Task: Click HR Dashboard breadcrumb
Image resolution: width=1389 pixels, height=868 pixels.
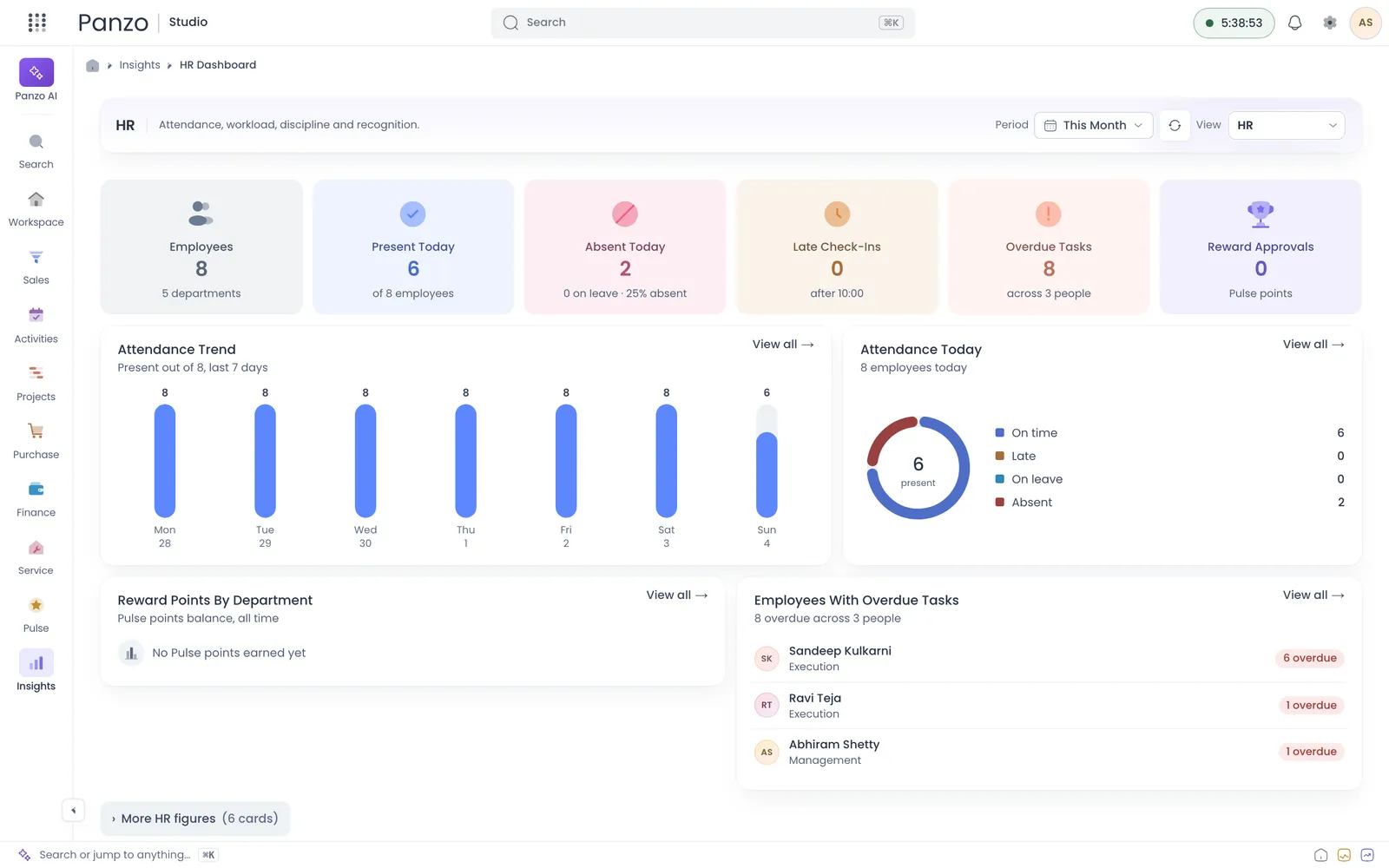Action: point(218,65)
